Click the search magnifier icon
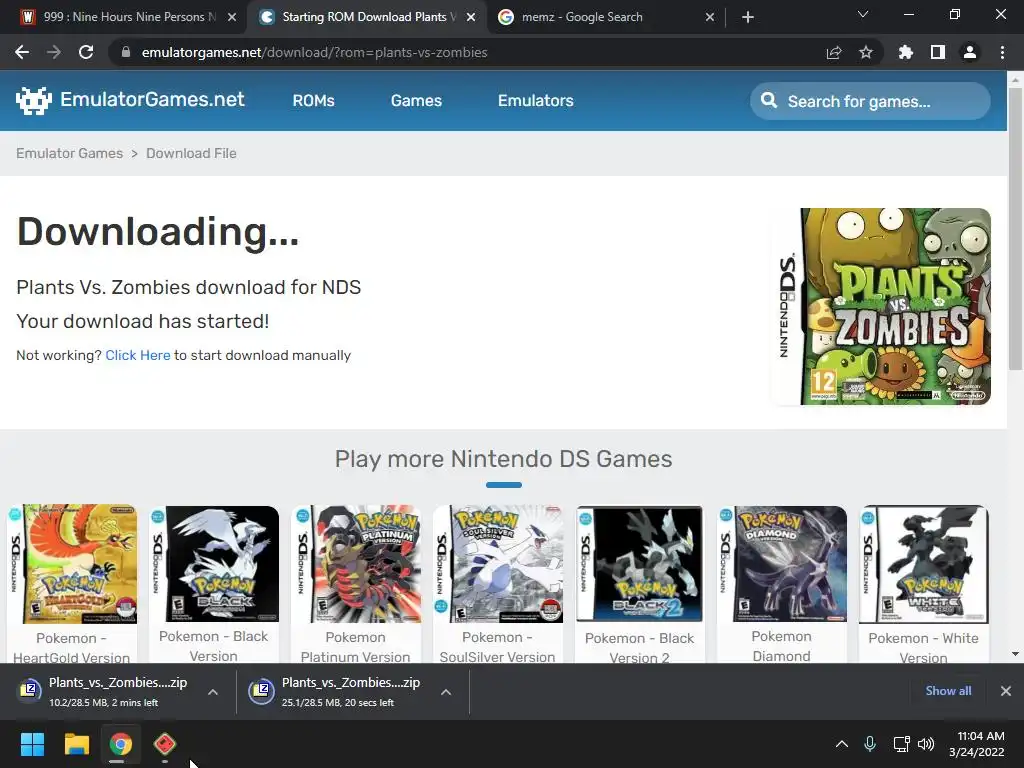The width and height of the screenshot is (1024, 768). point(769,101)
